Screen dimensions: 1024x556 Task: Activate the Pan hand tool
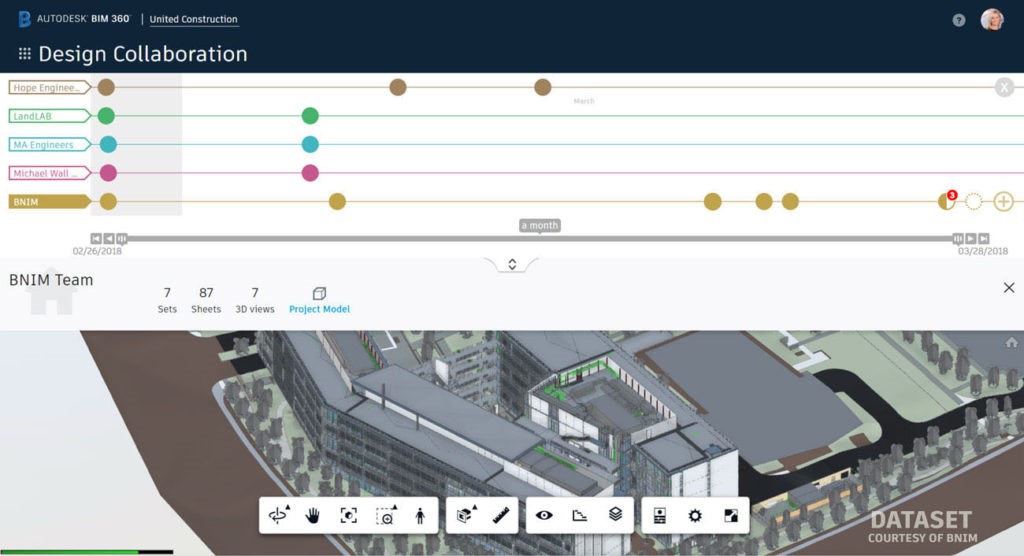pos(313,515)
